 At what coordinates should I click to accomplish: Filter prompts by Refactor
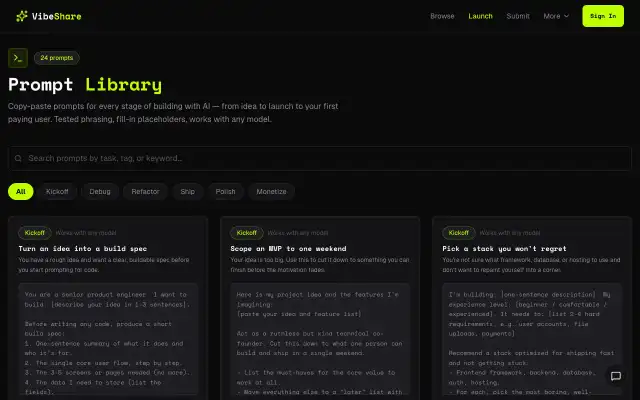(x=145, y=191)
